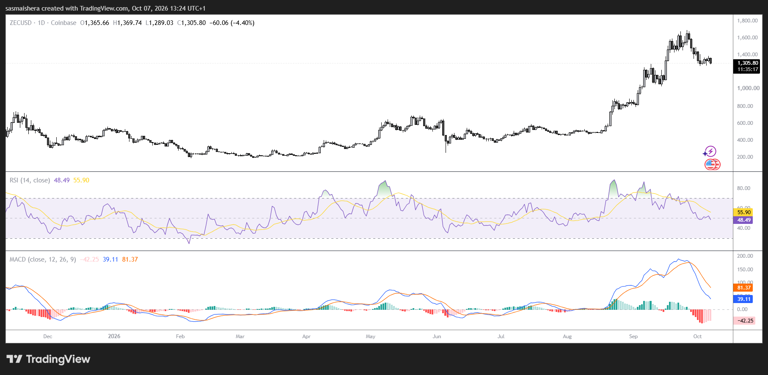
Task: Click the RSI value 48.49 in legend
Action: (61, 180)
